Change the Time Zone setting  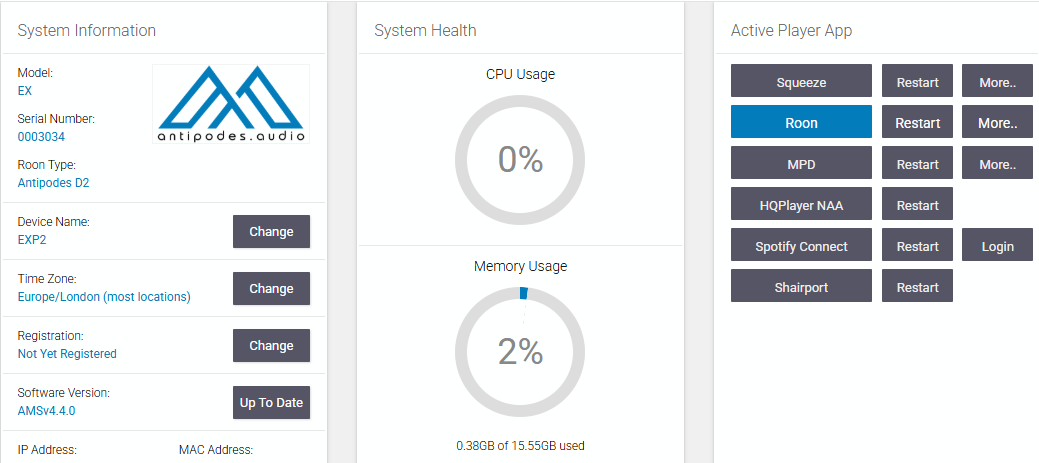(271, 288)
